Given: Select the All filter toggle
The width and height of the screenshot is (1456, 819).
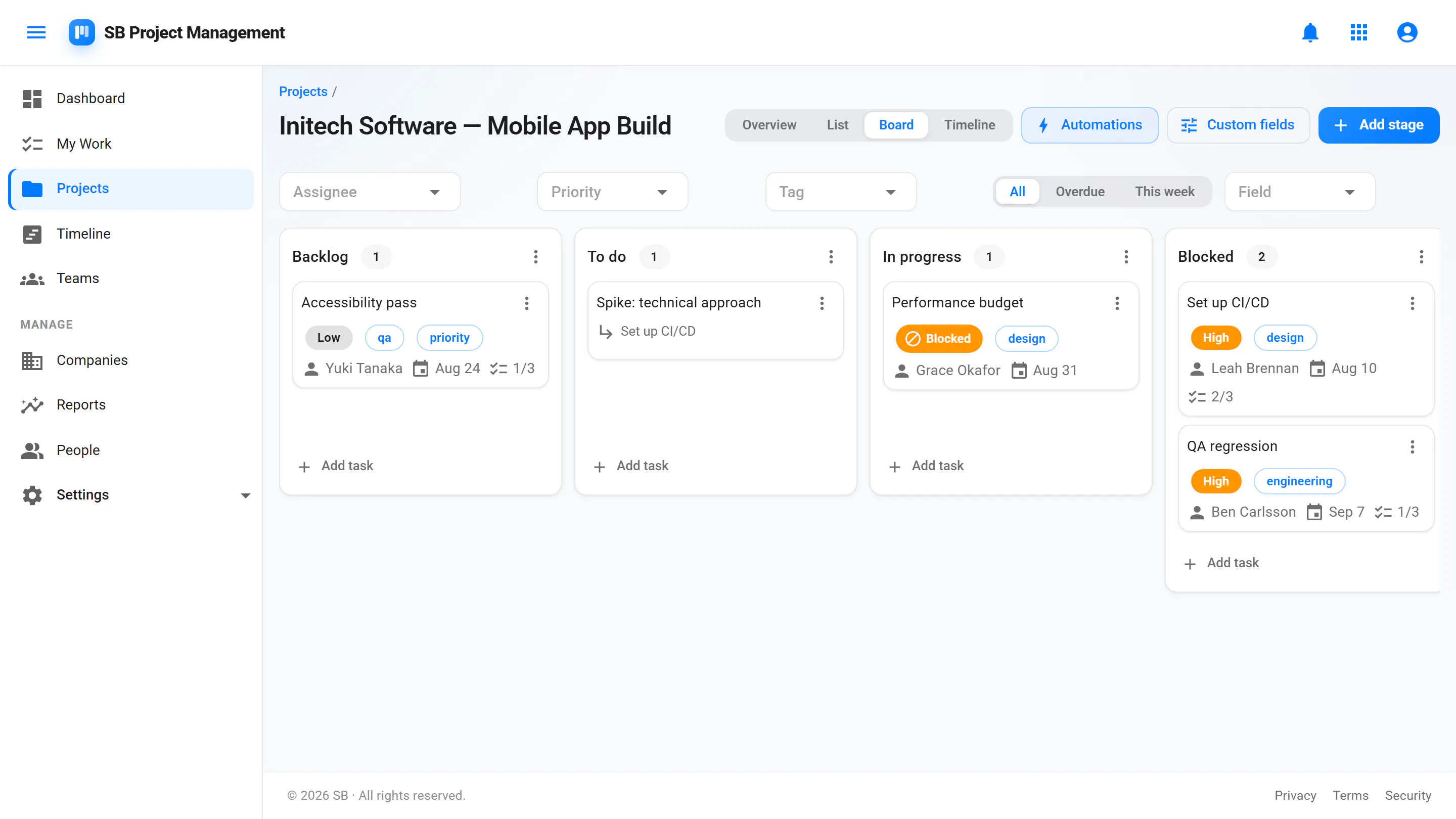Looking at the screenshot, I should (1017, 192).
